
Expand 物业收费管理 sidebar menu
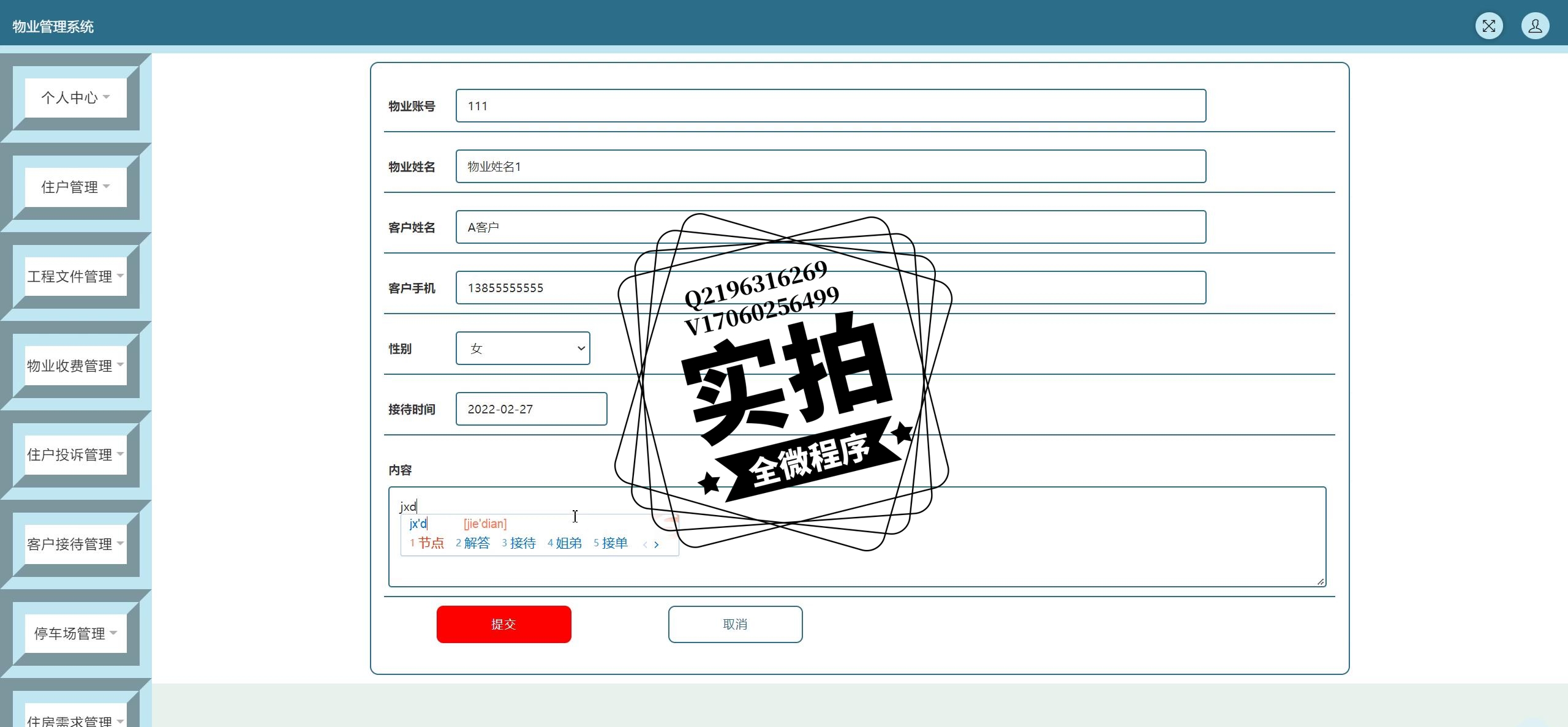(x=75, y=366)
